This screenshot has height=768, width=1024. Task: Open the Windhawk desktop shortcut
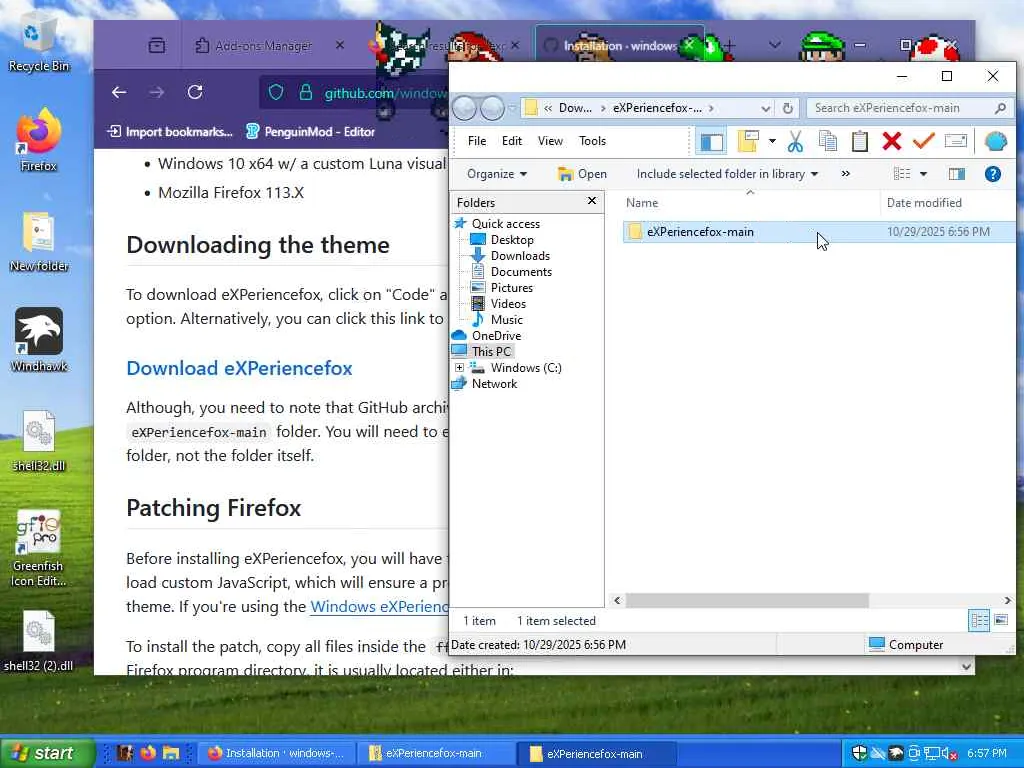click(x=39, y=340)
